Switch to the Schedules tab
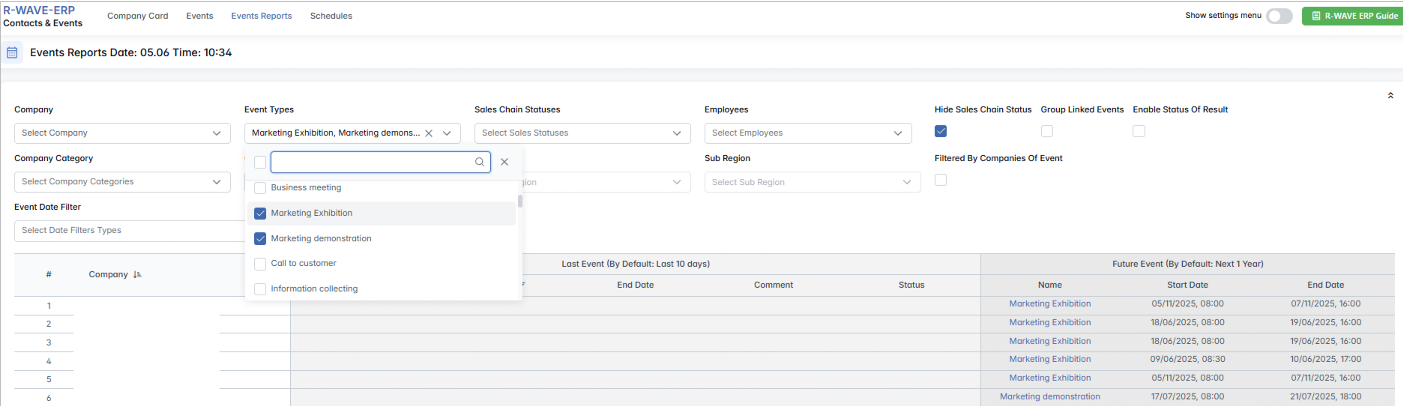Screen dimensions: 1403x406 point(331,16)
